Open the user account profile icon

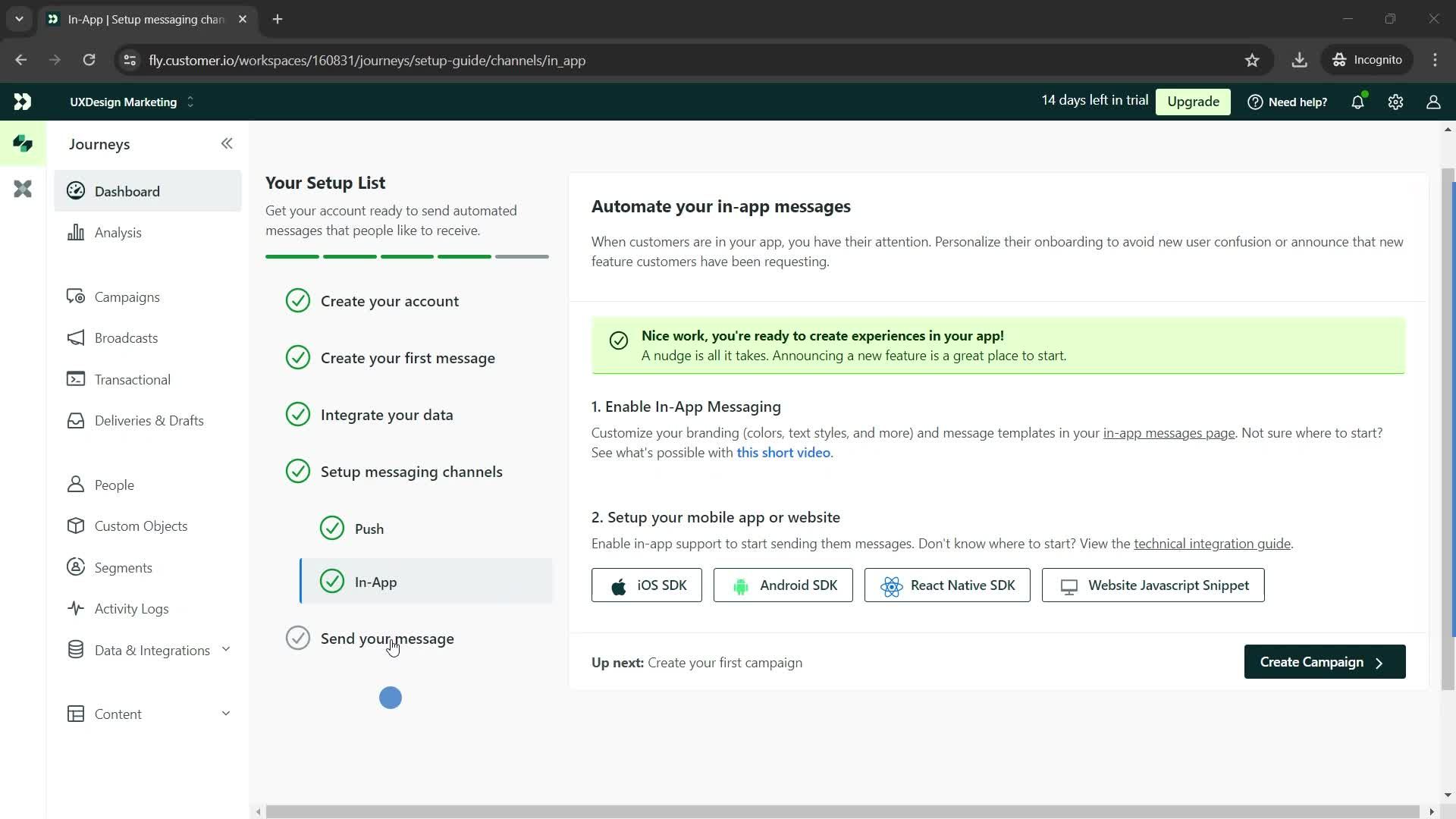point(1433,102)
